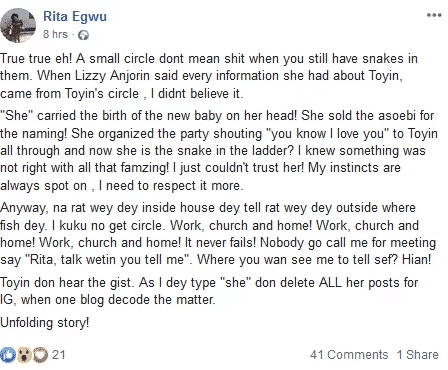The image size is (448, 370).
Task: Click the paragraph starting Anyway, na rat wey
Action: [x=218, y=233]
